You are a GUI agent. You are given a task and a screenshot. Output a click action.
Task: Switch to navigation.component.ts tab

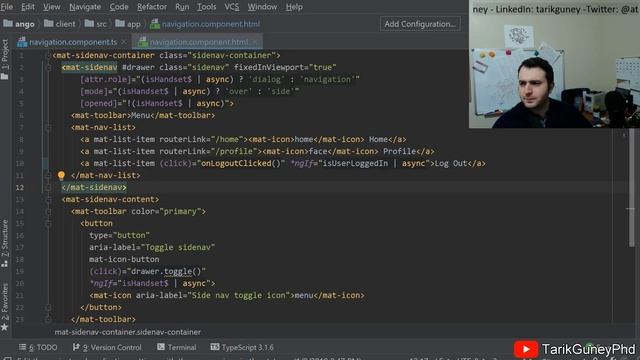pyautogui.click(x=73, y=42)
